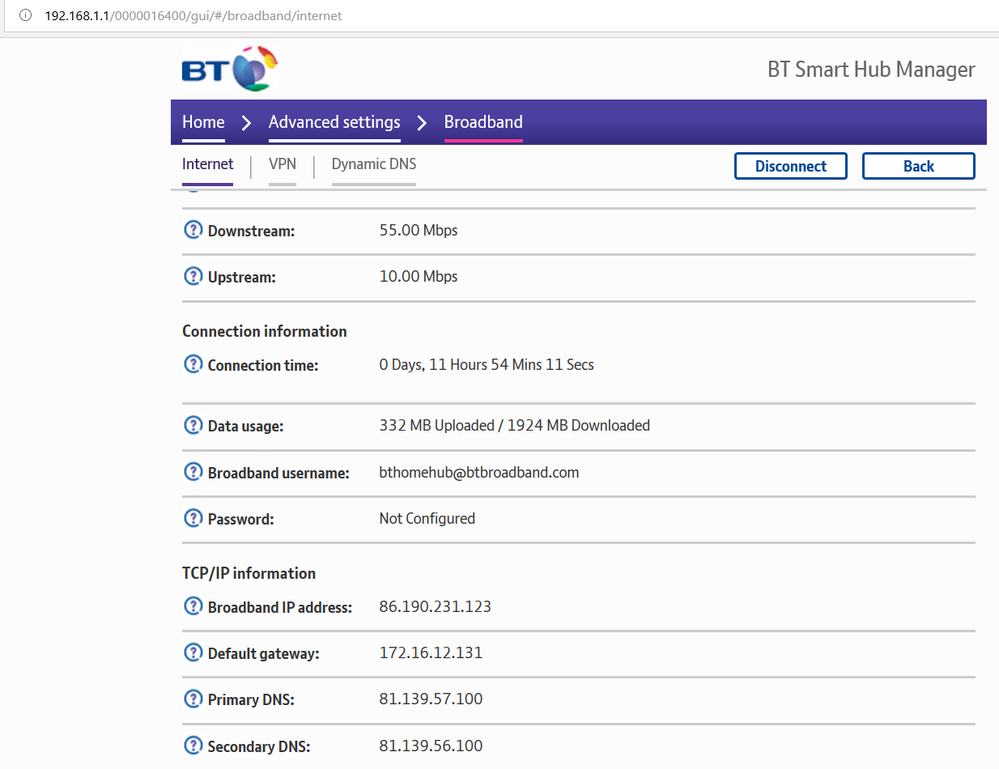
Task: Open help for Default gateway
Action: click(x=192, y=653)
